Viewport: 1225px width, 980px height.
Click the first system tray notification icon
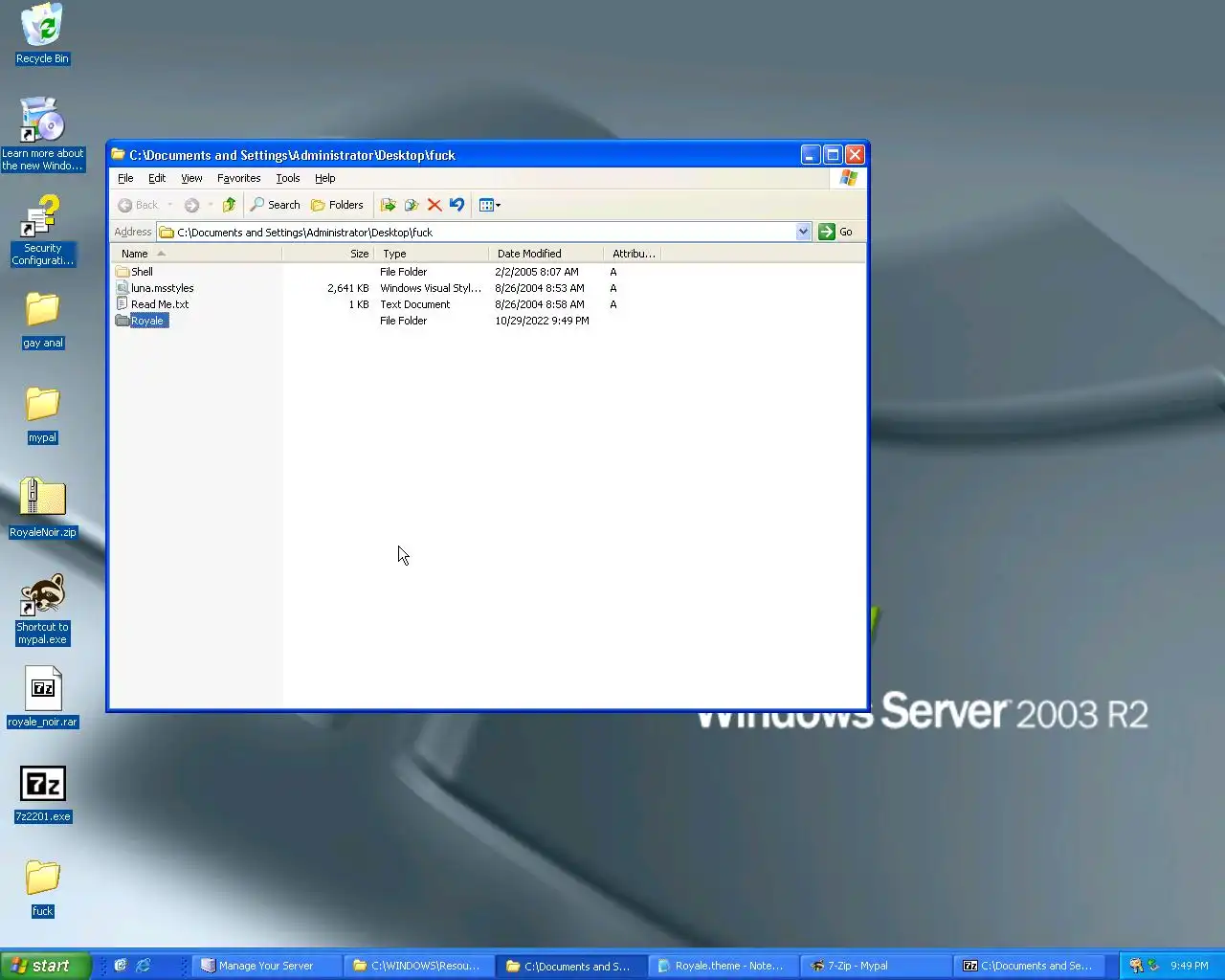(x=1136, y=966)
